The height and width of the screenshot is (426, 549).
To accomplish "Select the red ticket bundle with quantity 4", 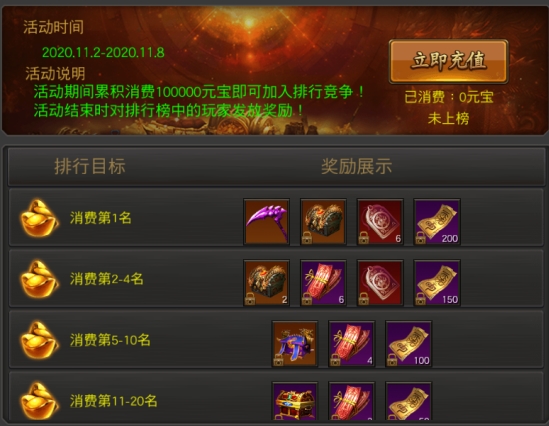I will (x=352, y=343).
